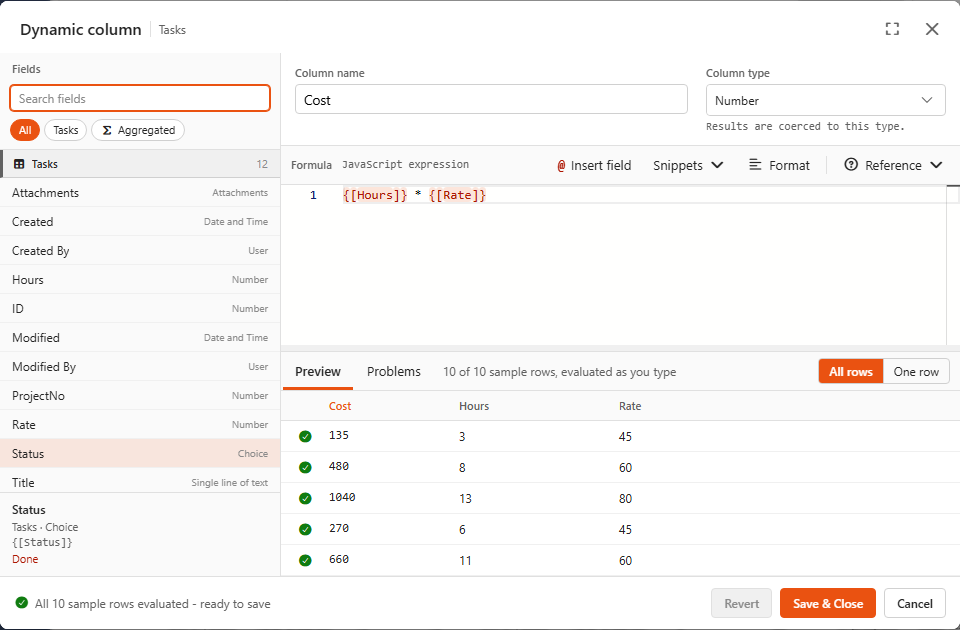Click the Cost preview column header
Image resolution: width=960 pixels, height=630 pixels.
click(x=340, y=406)
